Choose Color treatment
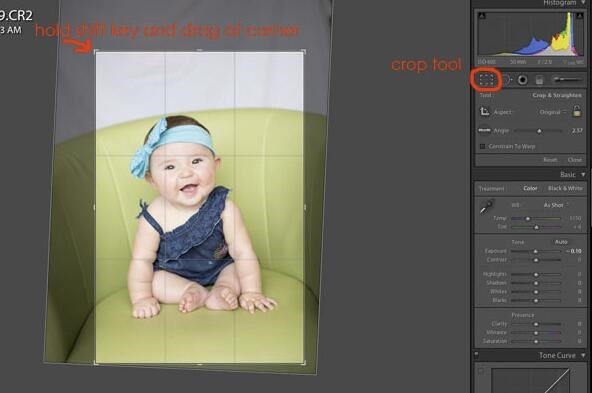 [x=530, y=188]
